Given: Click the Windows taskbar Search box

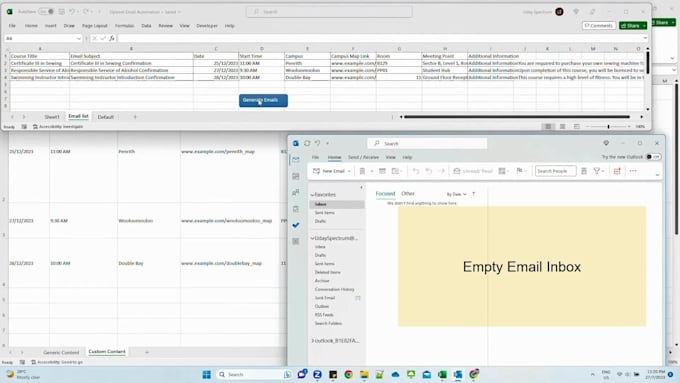Looking at the screenshot, I should tap(255, 374).
